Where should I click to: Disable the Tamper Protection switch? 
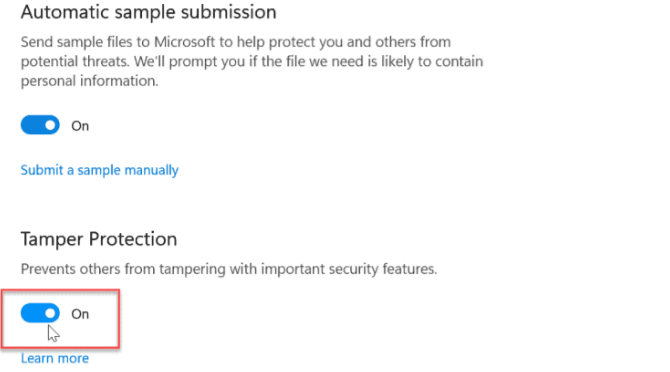(40, 313)
